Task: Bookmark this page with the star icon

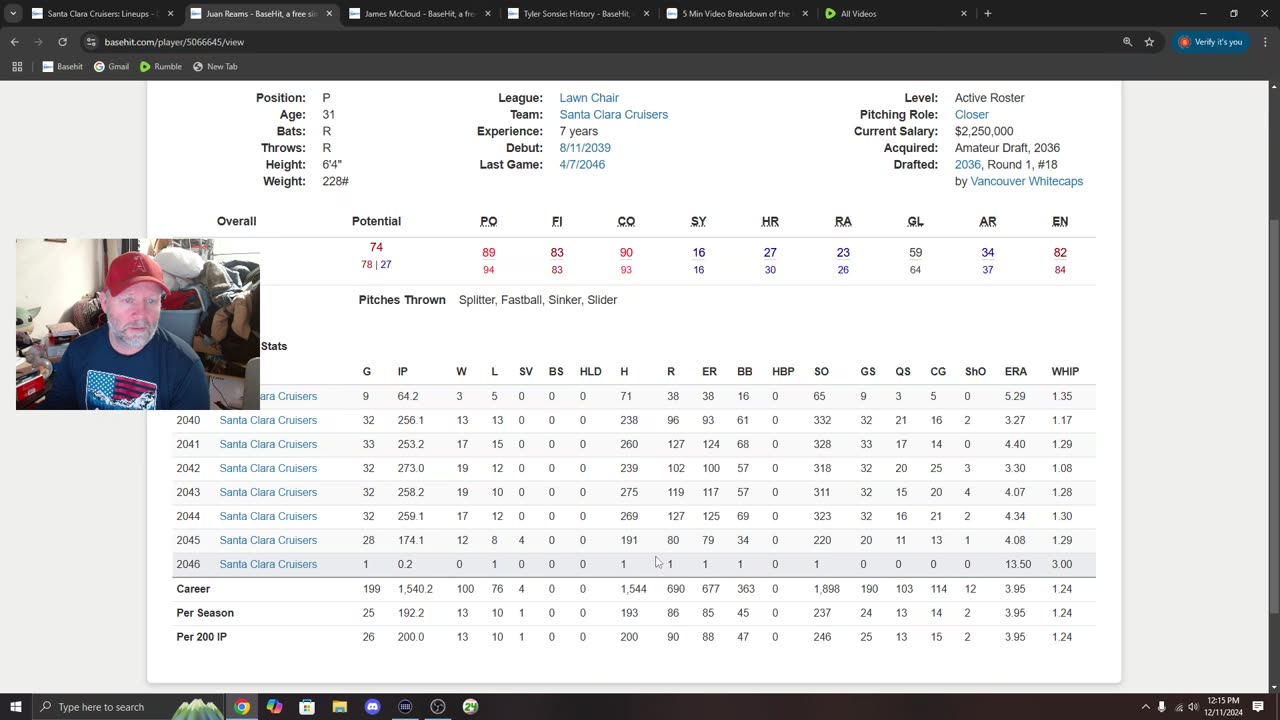Action: [x=1150, y=42]
